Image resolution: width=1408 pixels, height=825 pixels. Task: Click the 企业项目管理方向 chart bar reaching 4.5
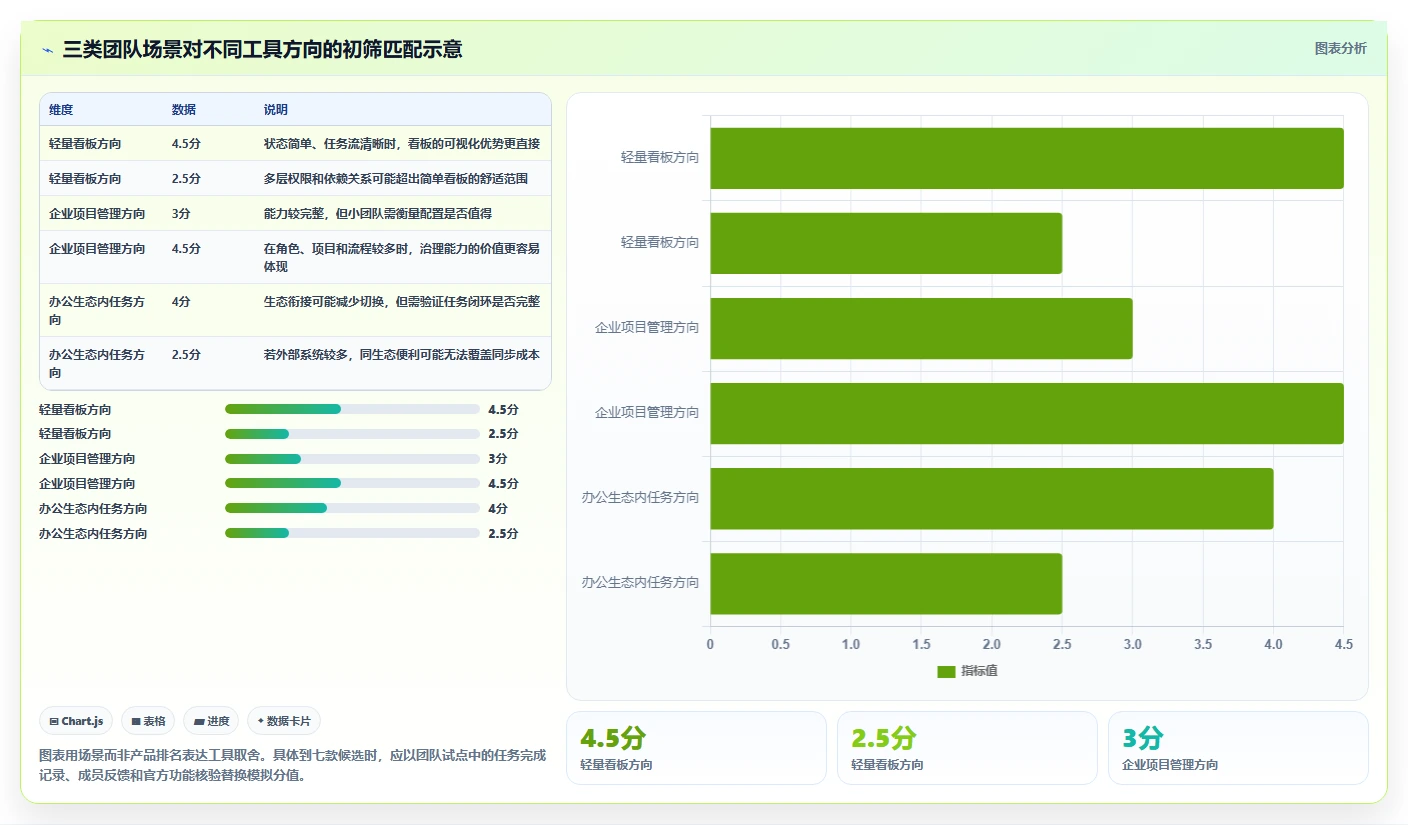(1027, 413)
